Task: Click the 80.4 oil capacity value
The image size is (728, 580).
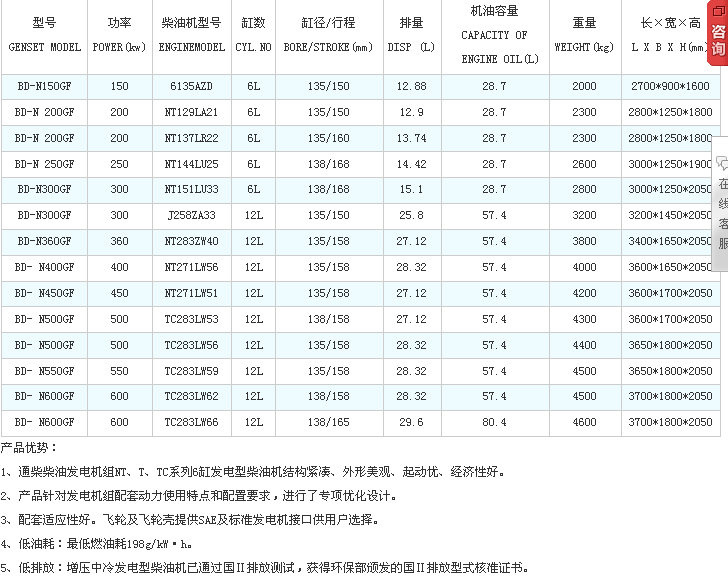Action: tap(494, 423)
